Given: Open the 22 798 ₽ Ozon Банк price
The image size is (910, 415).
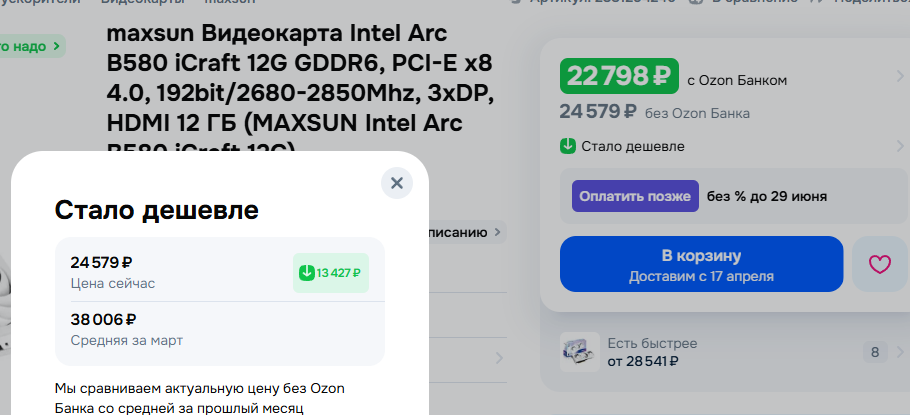Looking at the screenshot, I should [x=619, y=76].
